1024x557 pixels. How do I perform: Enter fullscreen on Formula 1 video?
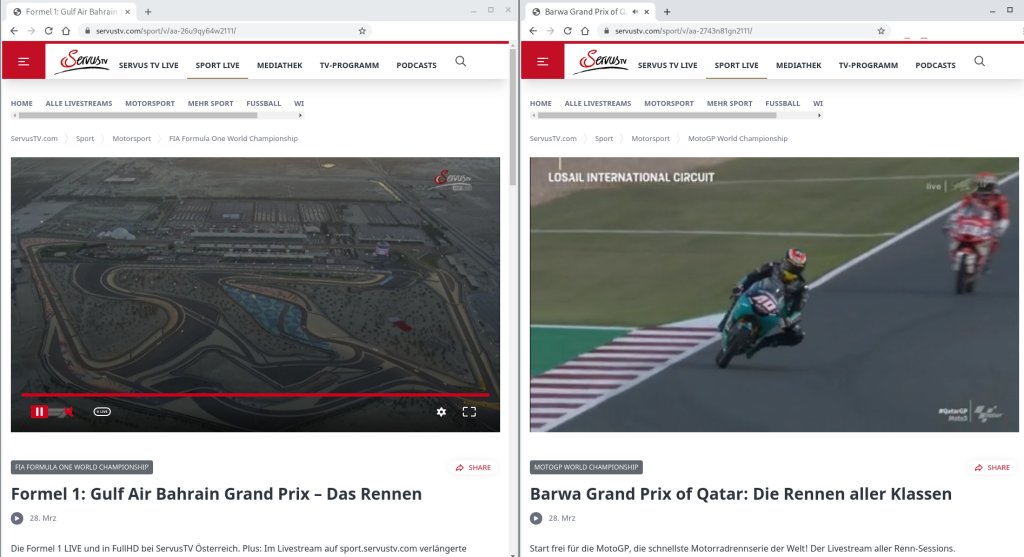pyautogui.click(x=469, y=411)
